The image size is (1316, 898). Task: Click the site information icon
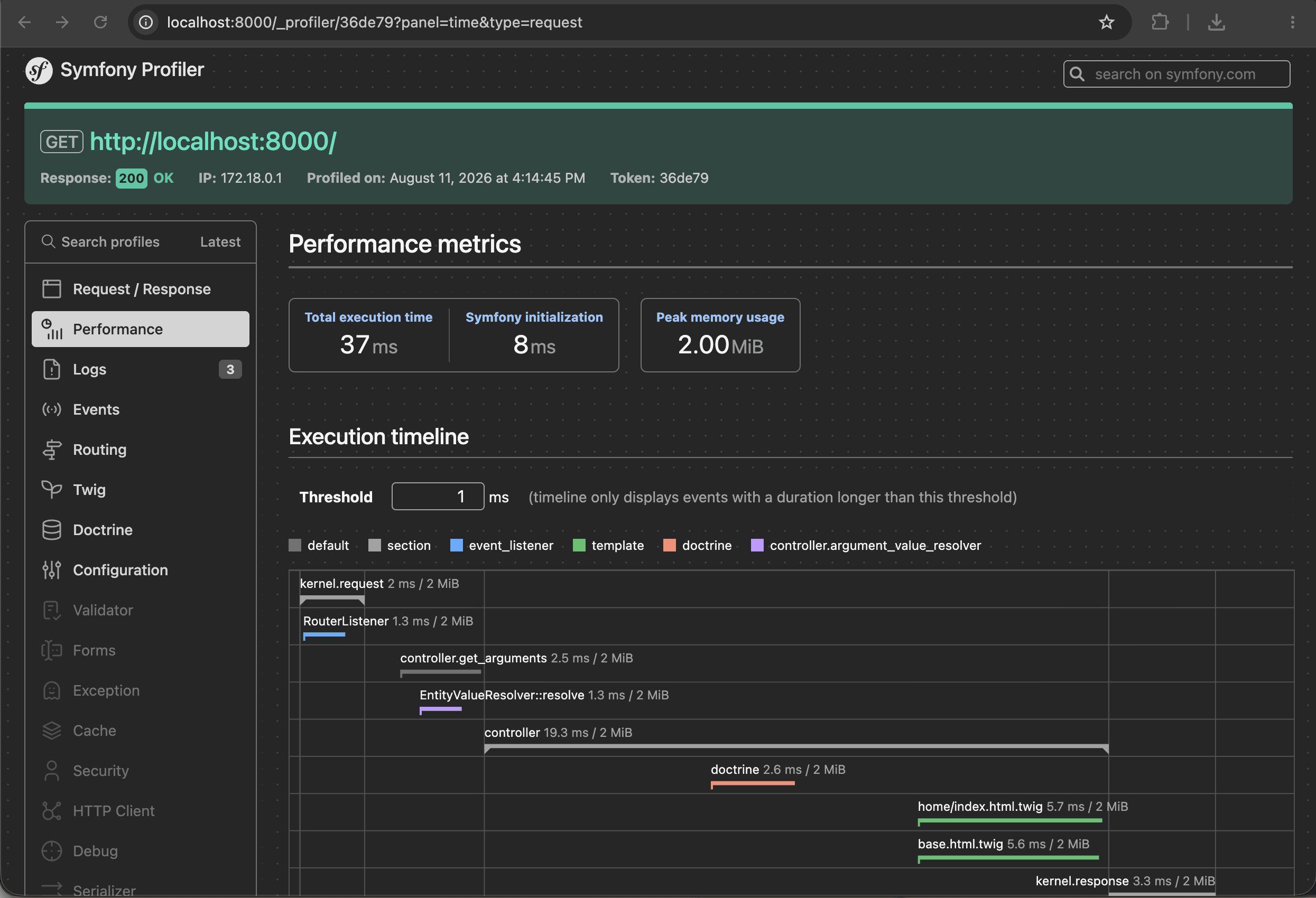point(146,22)
